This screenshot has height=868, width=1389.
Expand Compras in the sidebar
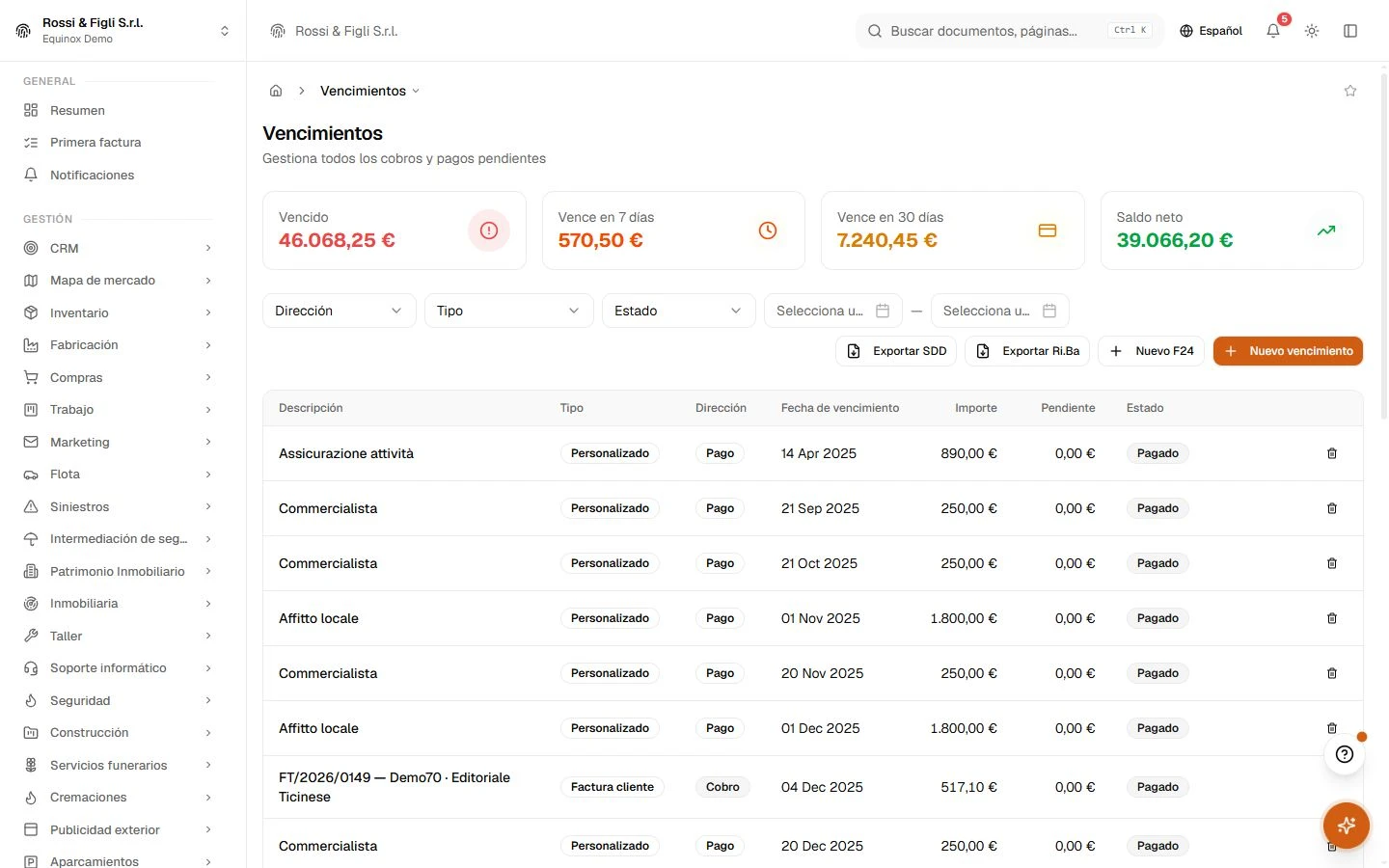(x=118, y=377)
